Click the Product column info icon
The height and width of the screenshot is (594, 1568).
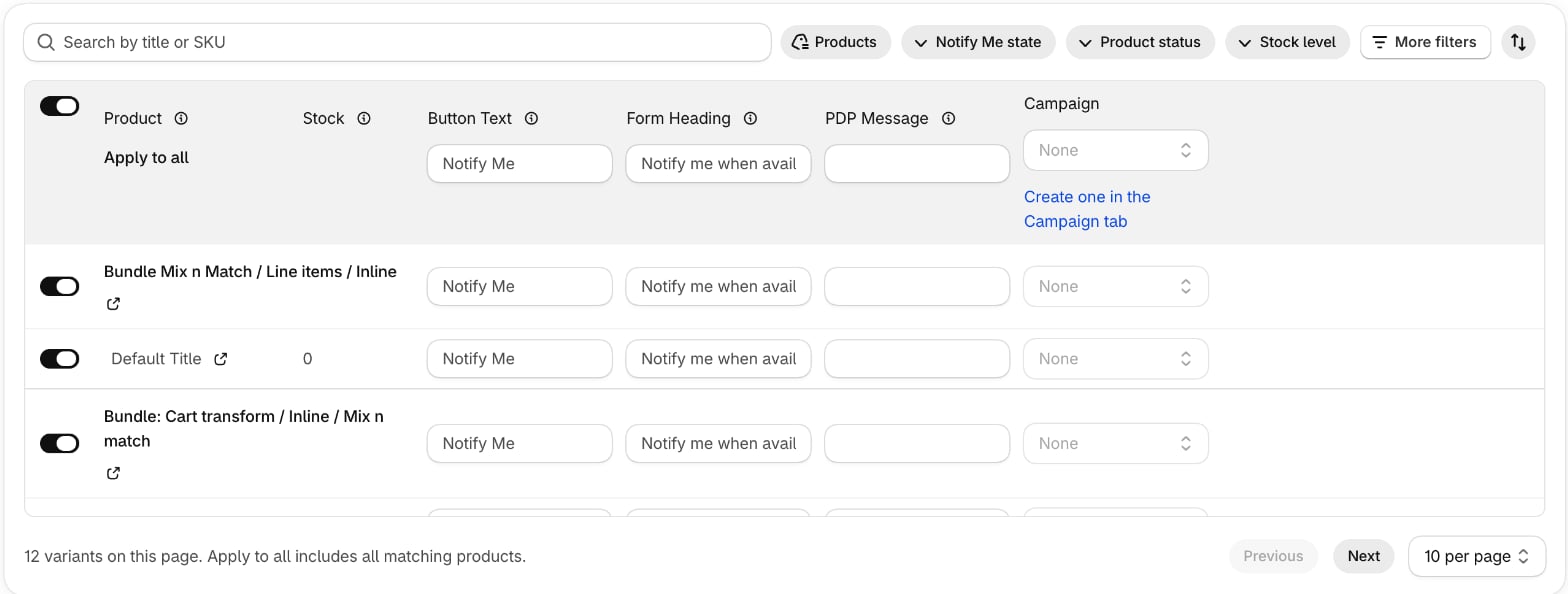coord(181,118)
